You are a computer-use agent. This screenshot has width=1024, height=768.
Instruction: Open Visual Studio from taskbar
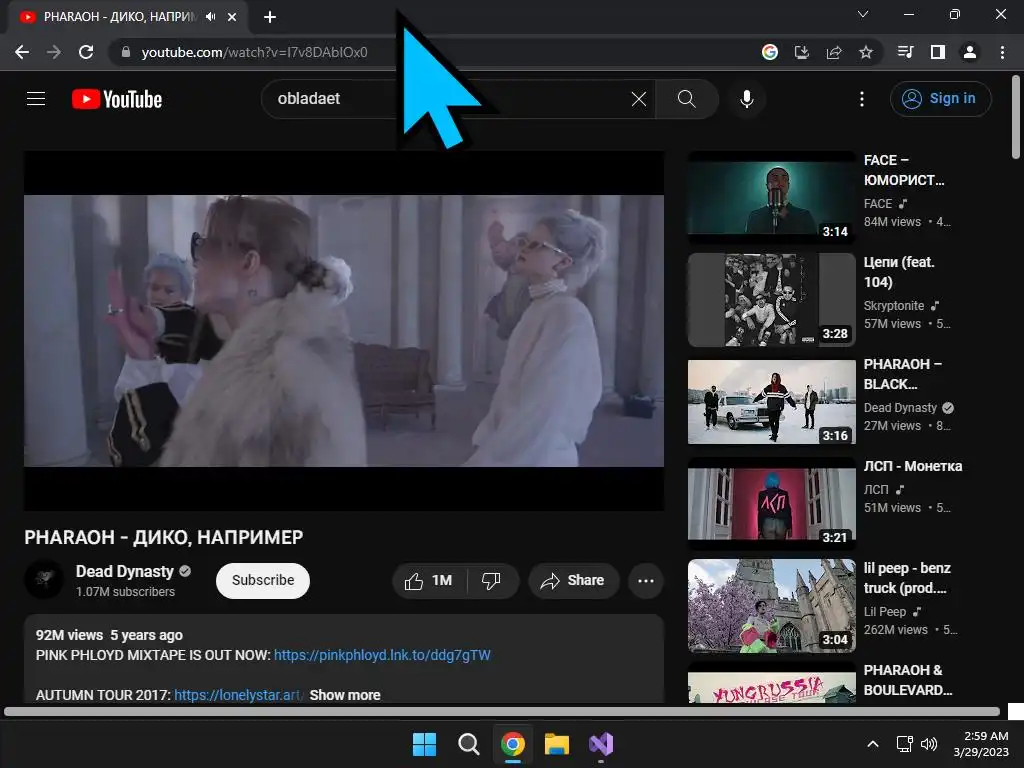pos(601,744)
